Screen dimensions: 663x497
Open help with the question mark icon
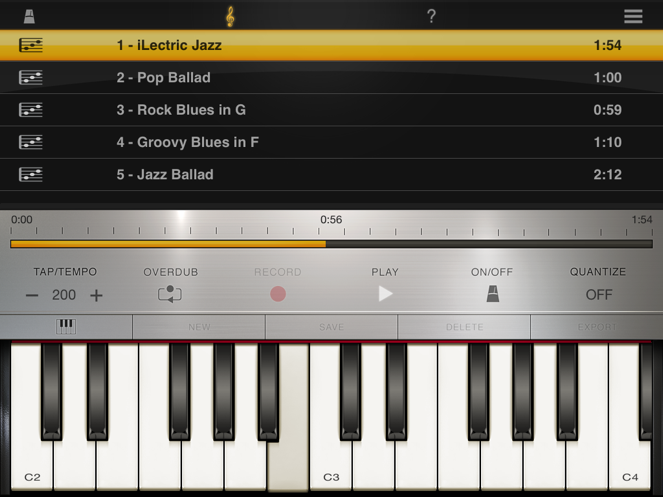pyautogui.click(x=431, y=16)
